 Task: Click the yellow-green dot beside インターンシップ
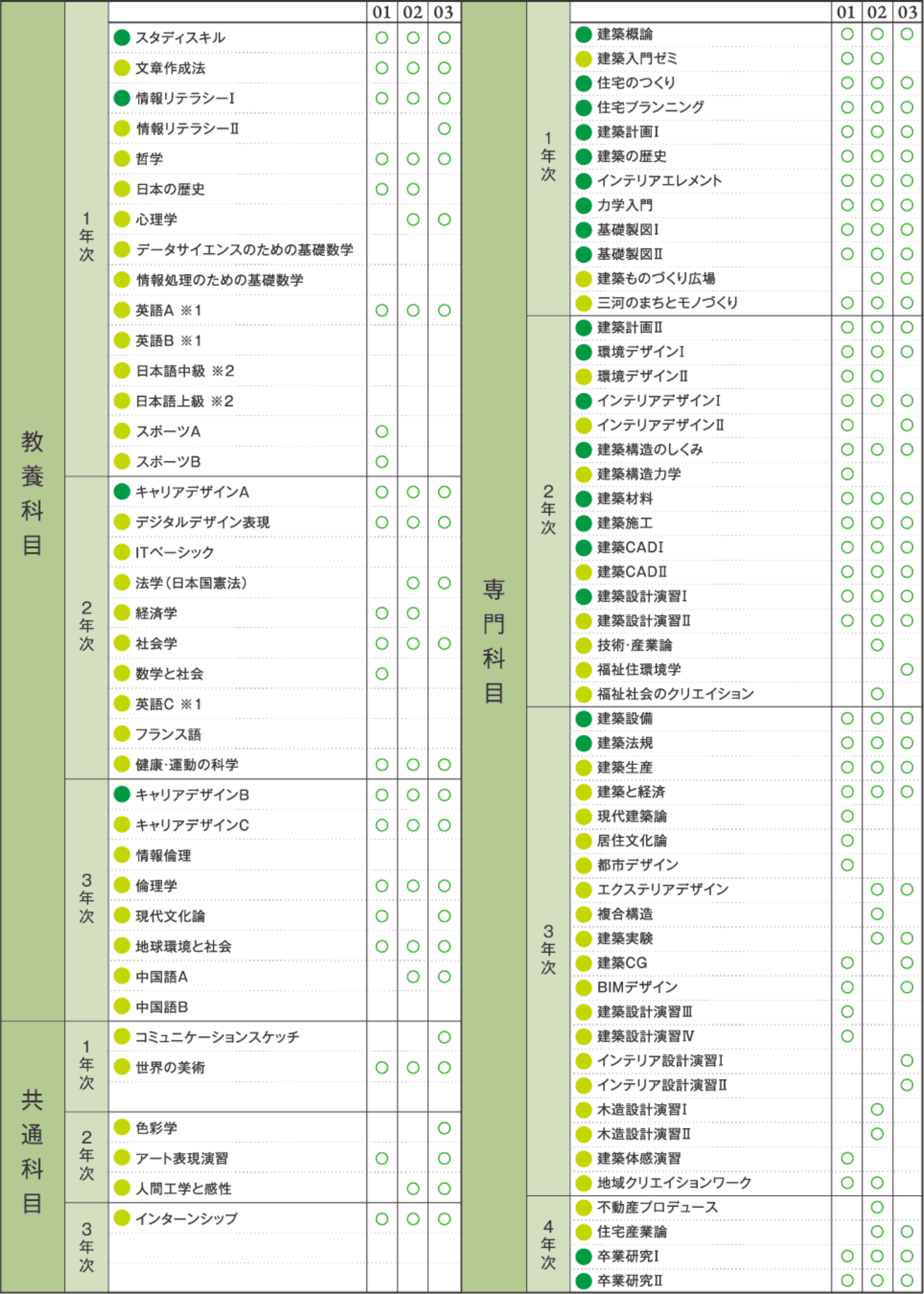click(122, 1219)
